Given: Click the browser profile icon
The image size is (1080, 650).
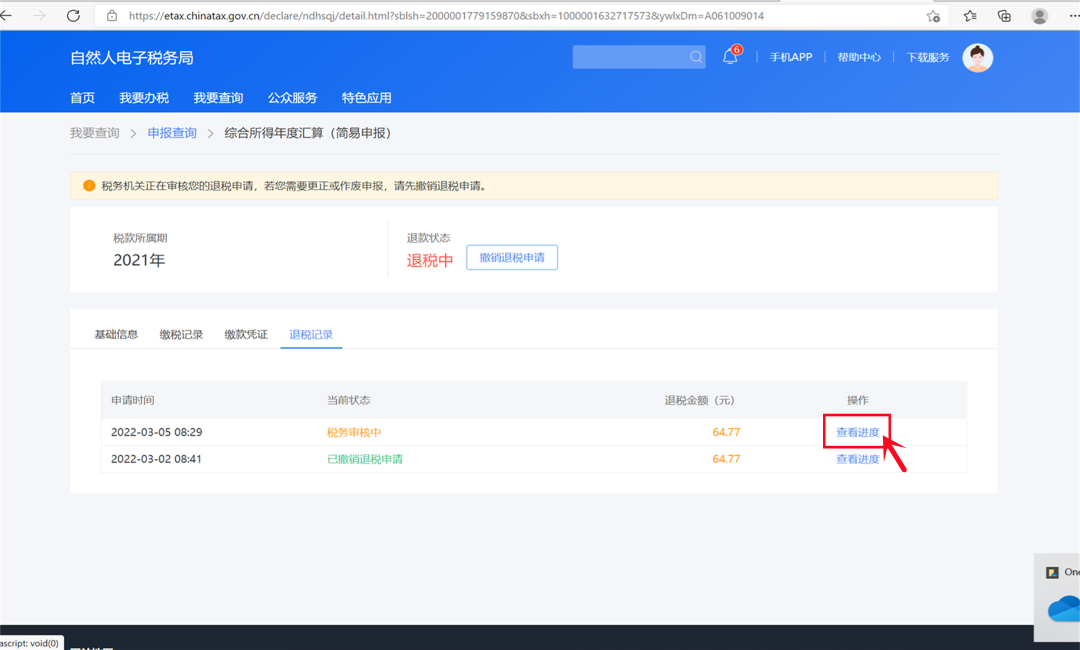Looking at the screenshot, I should point(1039,16).
